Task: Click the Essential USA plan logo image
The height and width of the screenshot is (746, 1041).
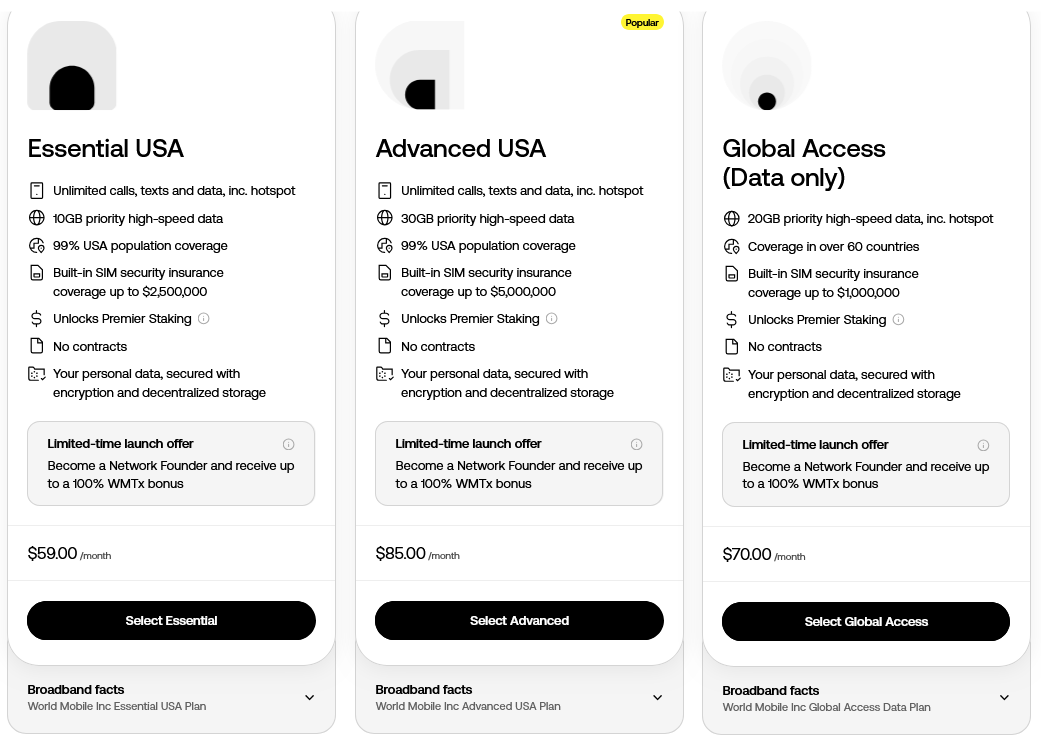Action: coord(72,65)
